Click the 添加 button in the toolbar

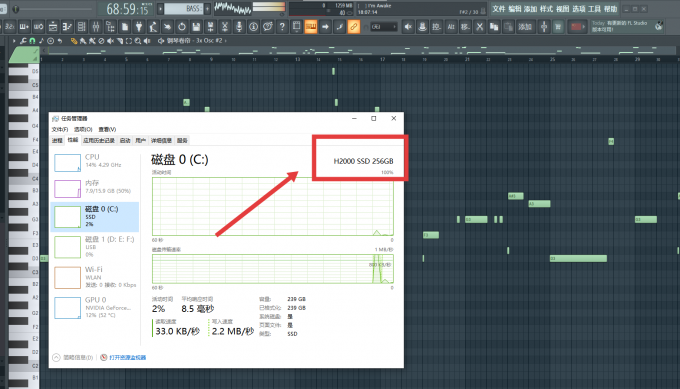pos(525,27)
